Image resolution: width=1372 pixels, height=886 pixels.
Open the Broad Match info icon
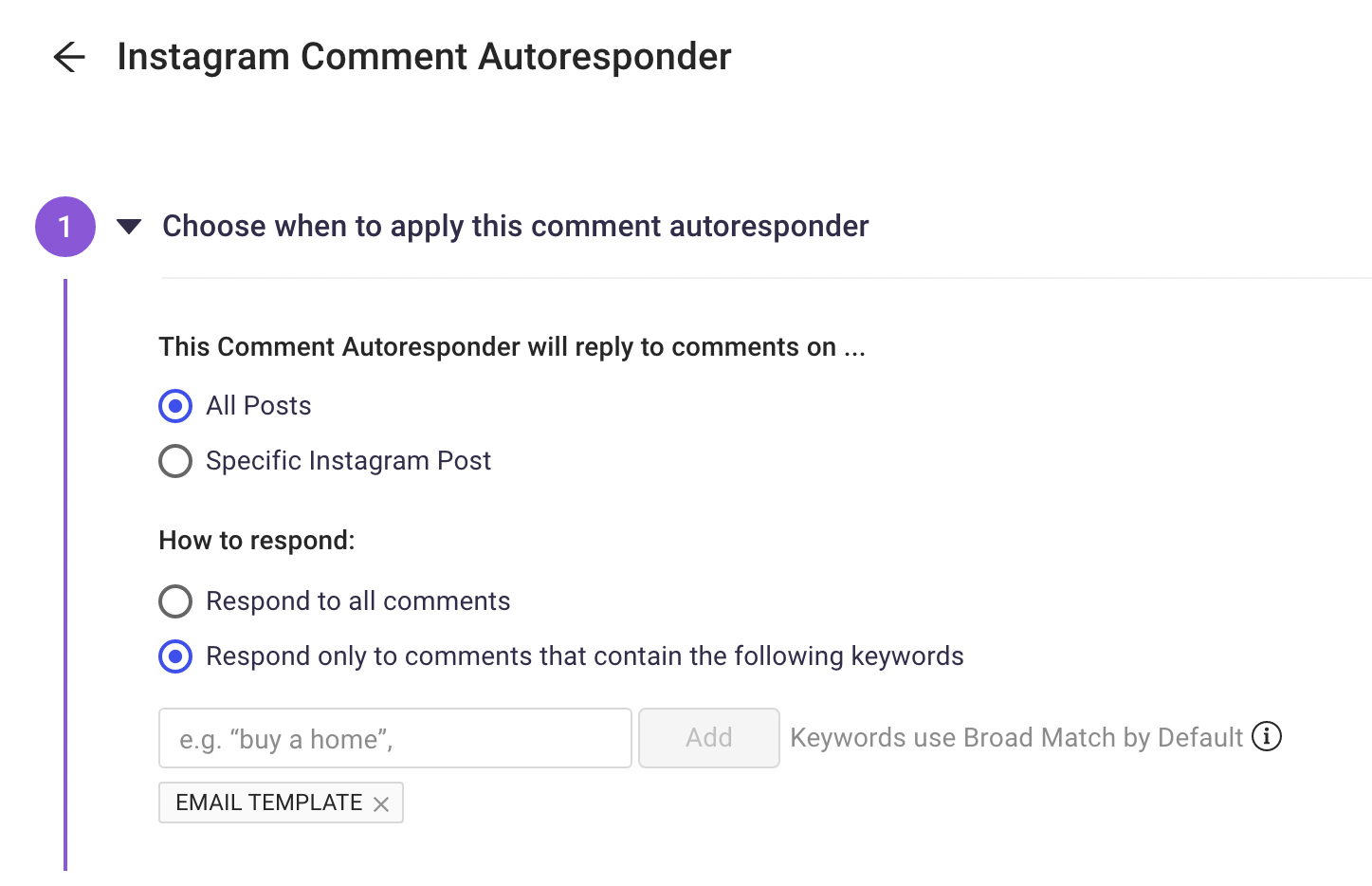coord(1266,736)
